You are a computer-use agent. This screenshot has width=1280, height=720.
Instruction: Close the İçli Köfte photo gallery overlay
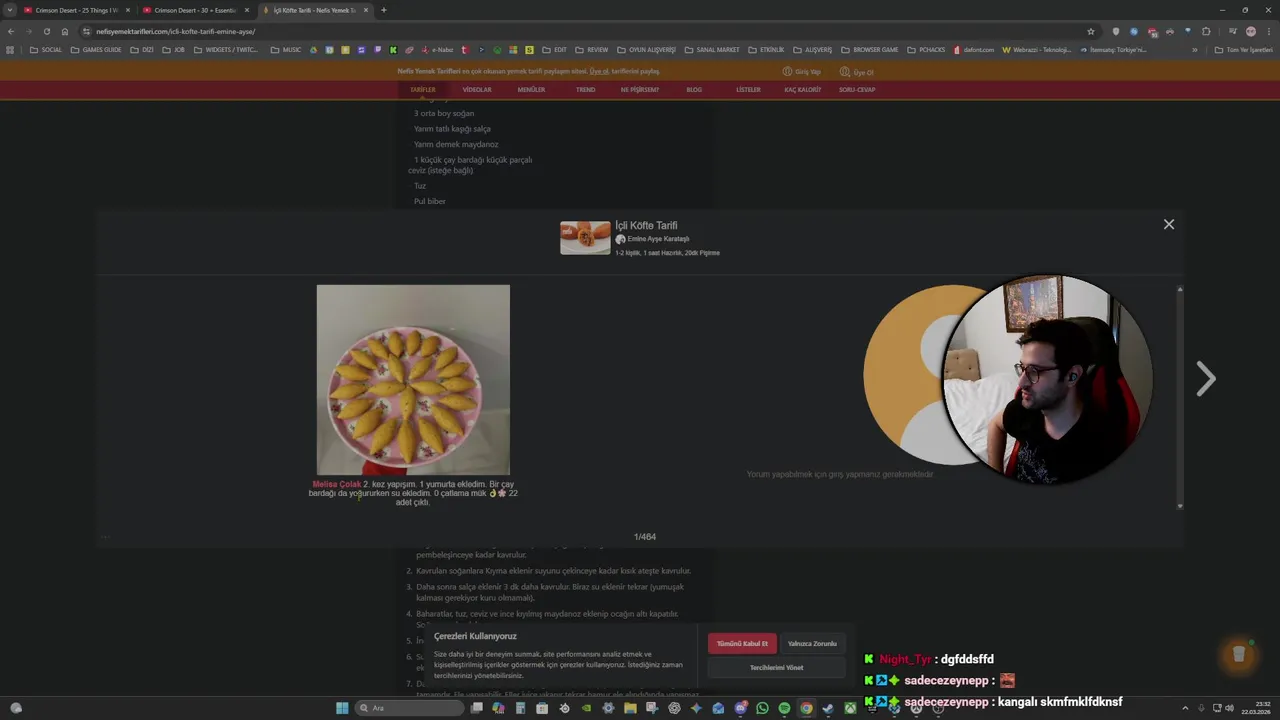(x=1168, y=224)
